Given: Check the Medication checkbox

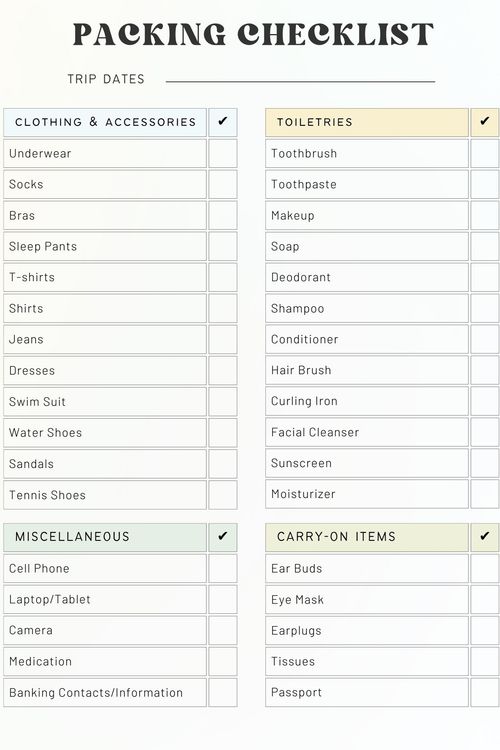Looking at the screenshot, I should [223, 662].
